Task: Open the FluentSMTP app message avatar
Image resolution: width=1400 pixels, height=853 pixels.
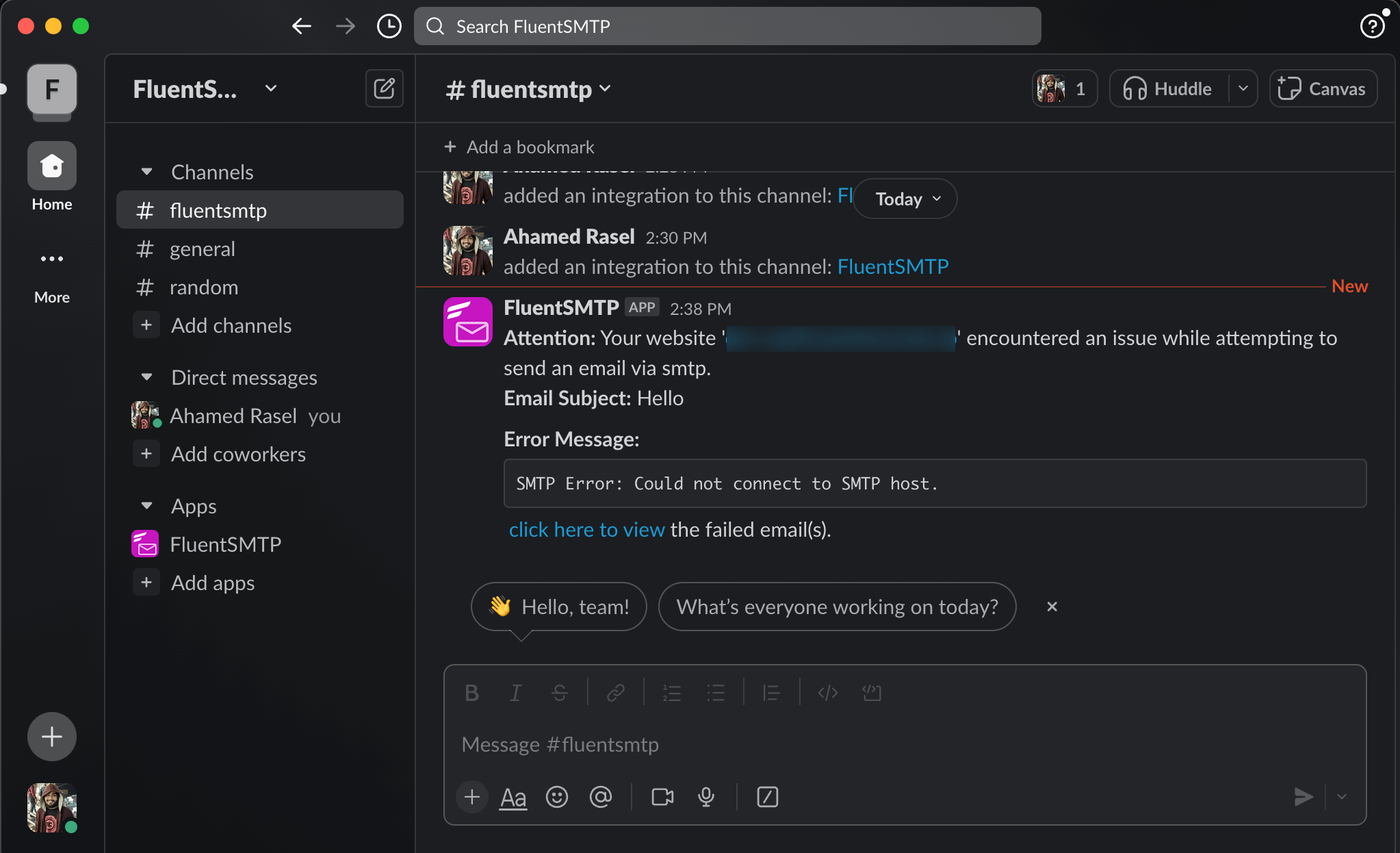Action: (468, 322)
